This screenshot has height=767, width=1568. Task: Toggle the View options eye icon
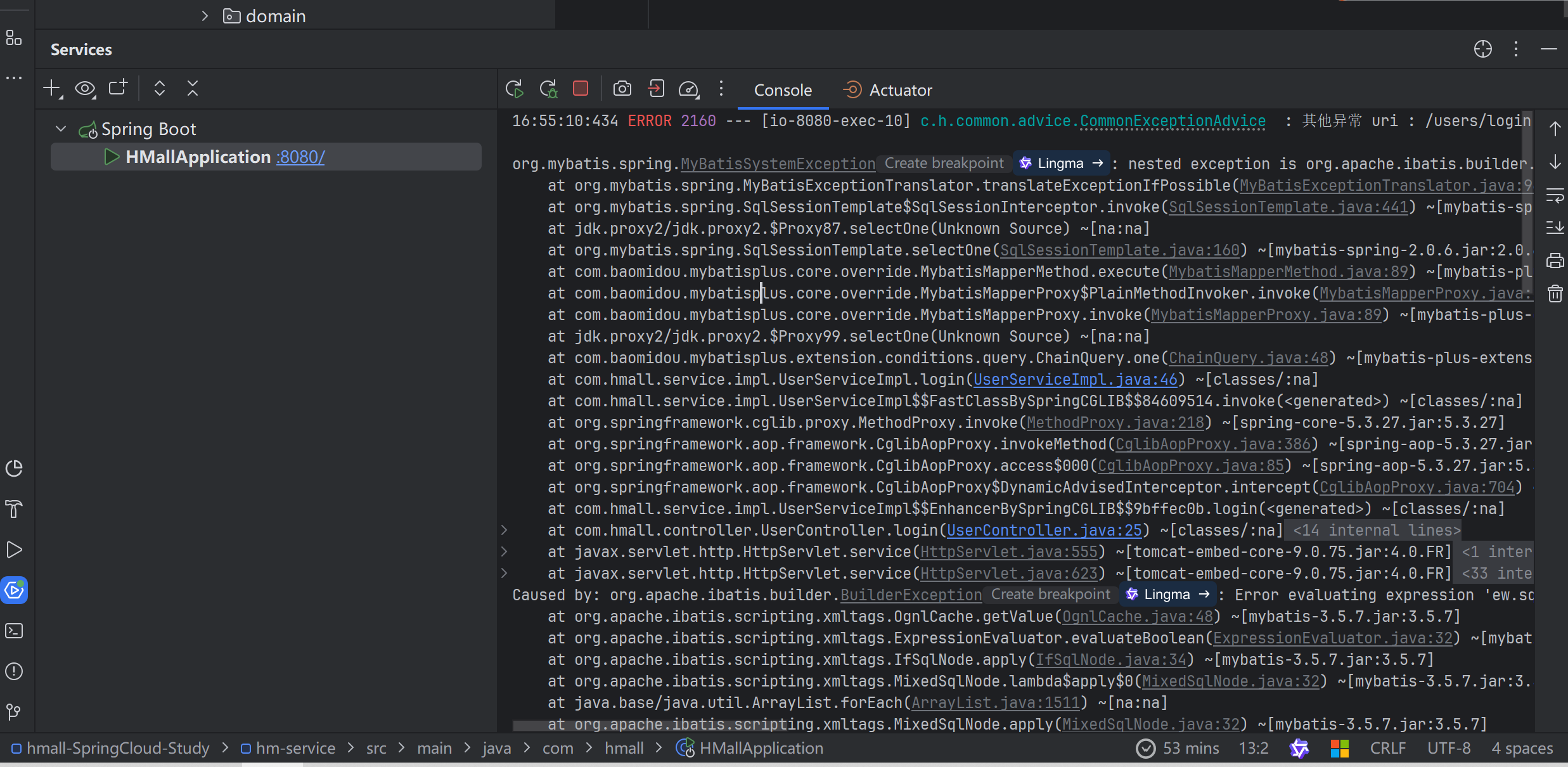(85, 89)
